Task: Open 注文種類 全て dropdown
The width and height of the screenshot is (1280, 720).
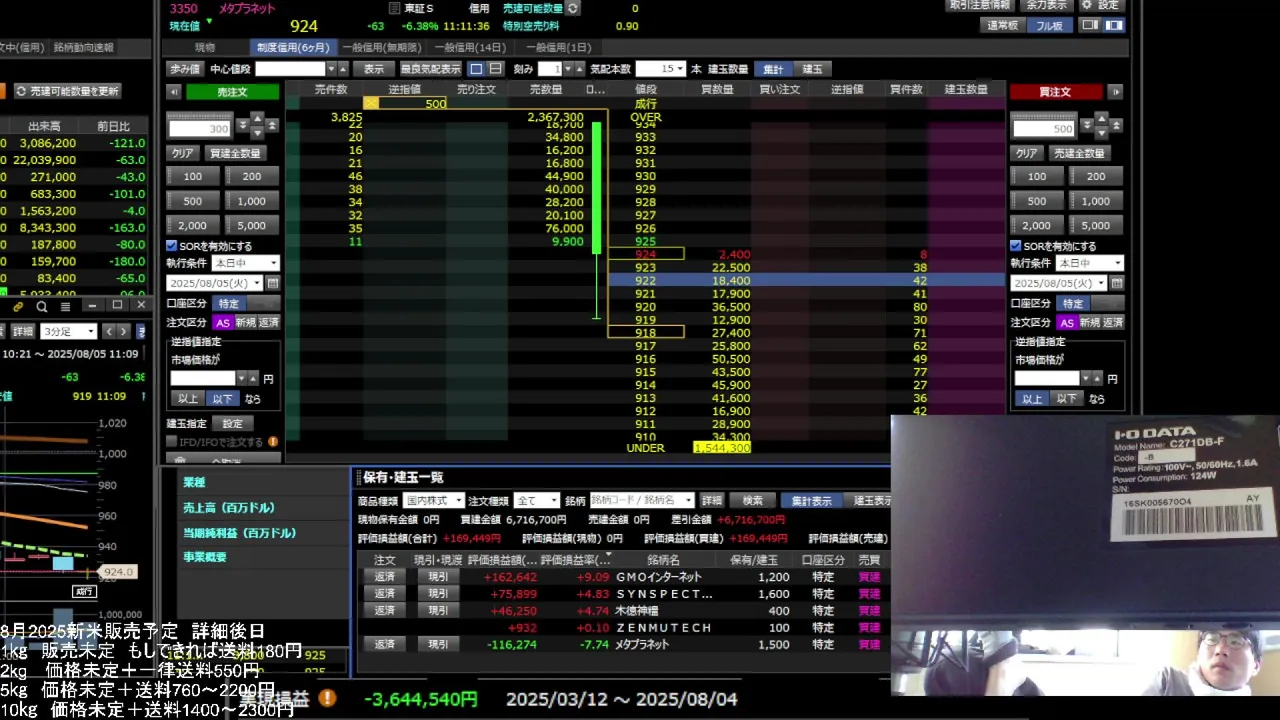Action: [x=537, y=500]
